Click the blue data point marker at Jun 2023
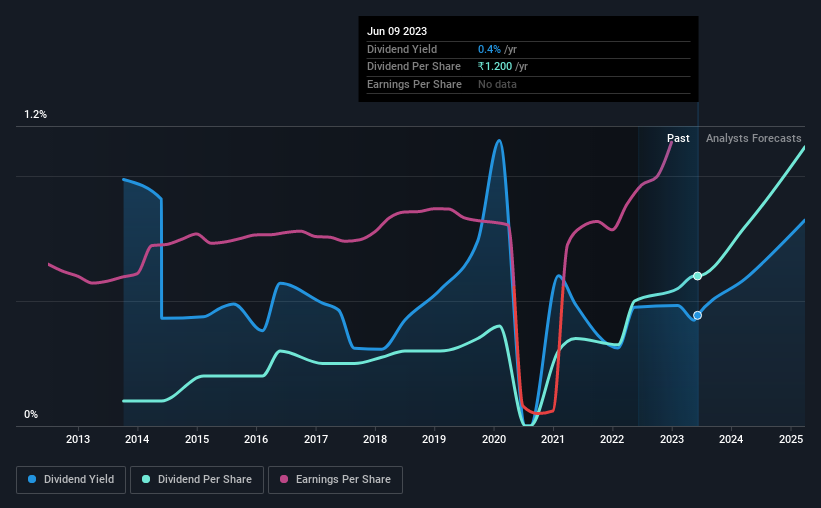 [697, 315]
